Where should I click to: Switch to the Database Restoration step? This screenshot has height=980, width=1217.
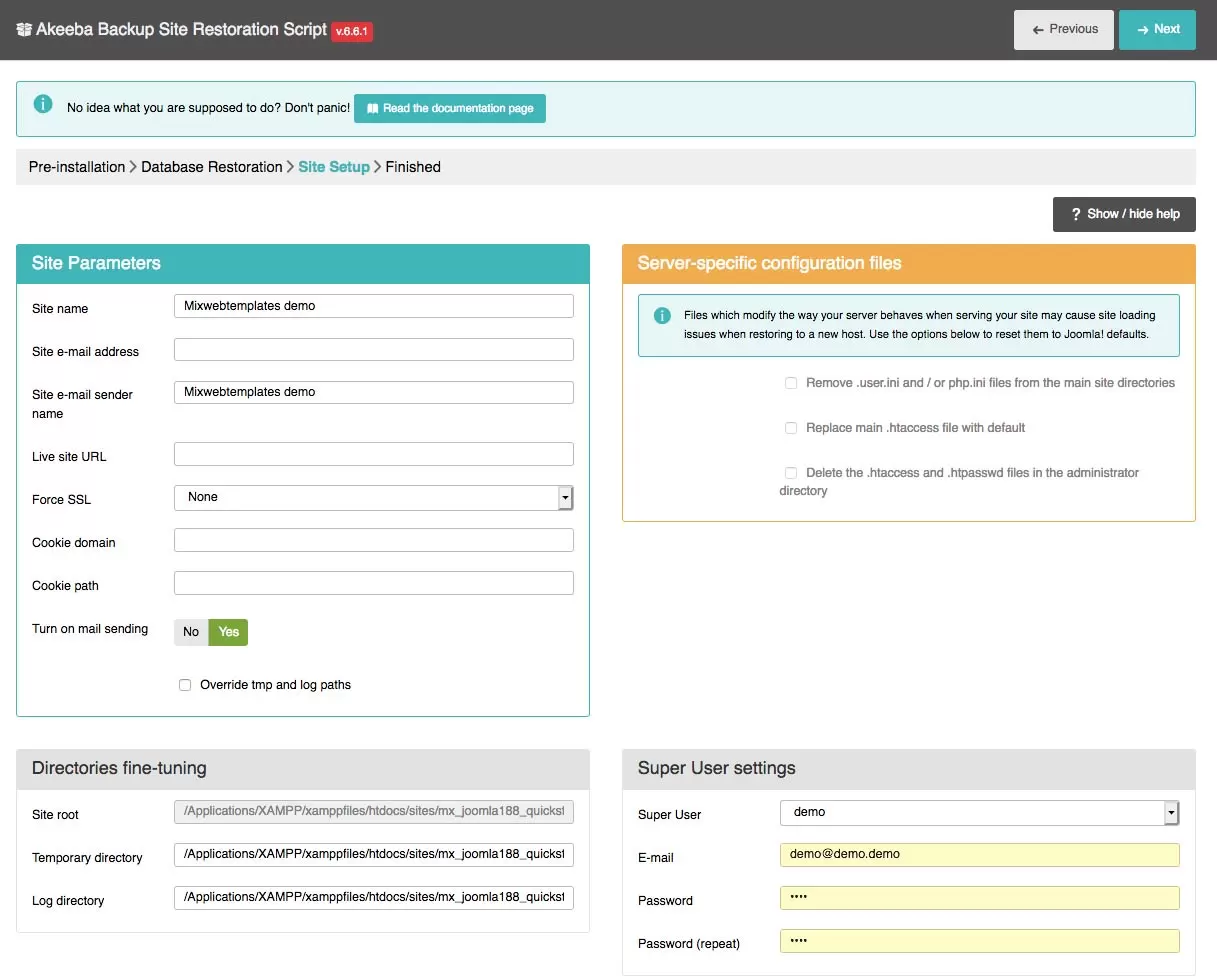pyautogui.click(x=211, y=166)
